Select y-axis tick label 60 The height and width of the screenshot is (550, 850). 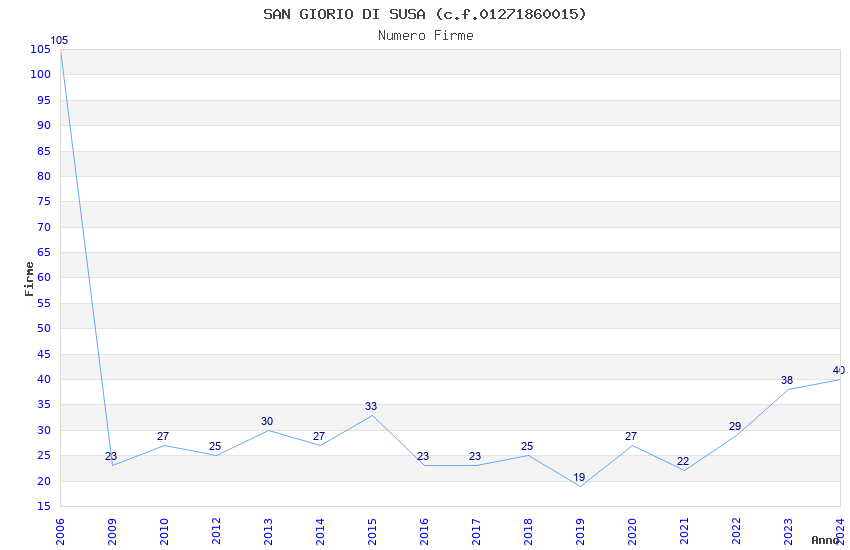coord(43,278)
